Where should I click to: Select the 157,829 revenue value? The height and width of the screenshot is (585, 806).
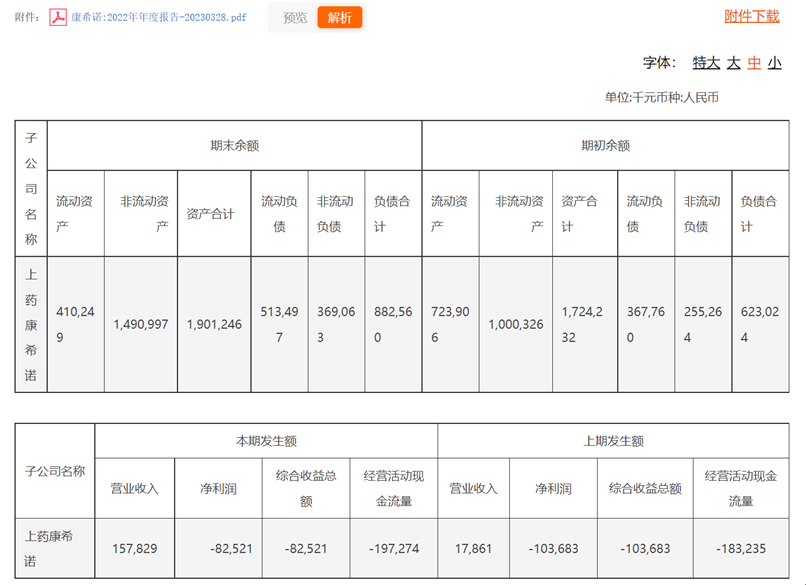tap(135, 549)
